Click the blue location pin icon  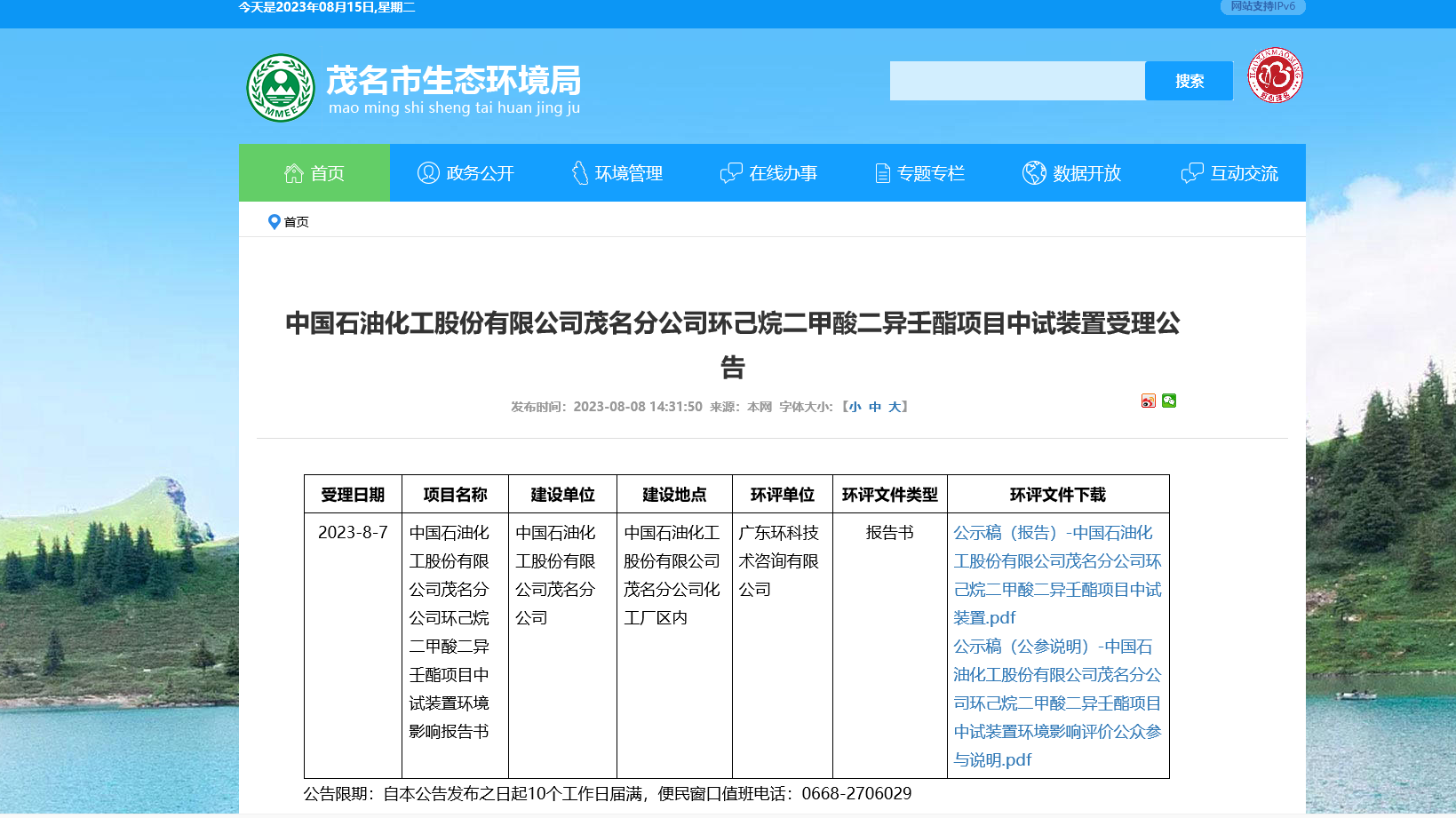pos(274,222)
